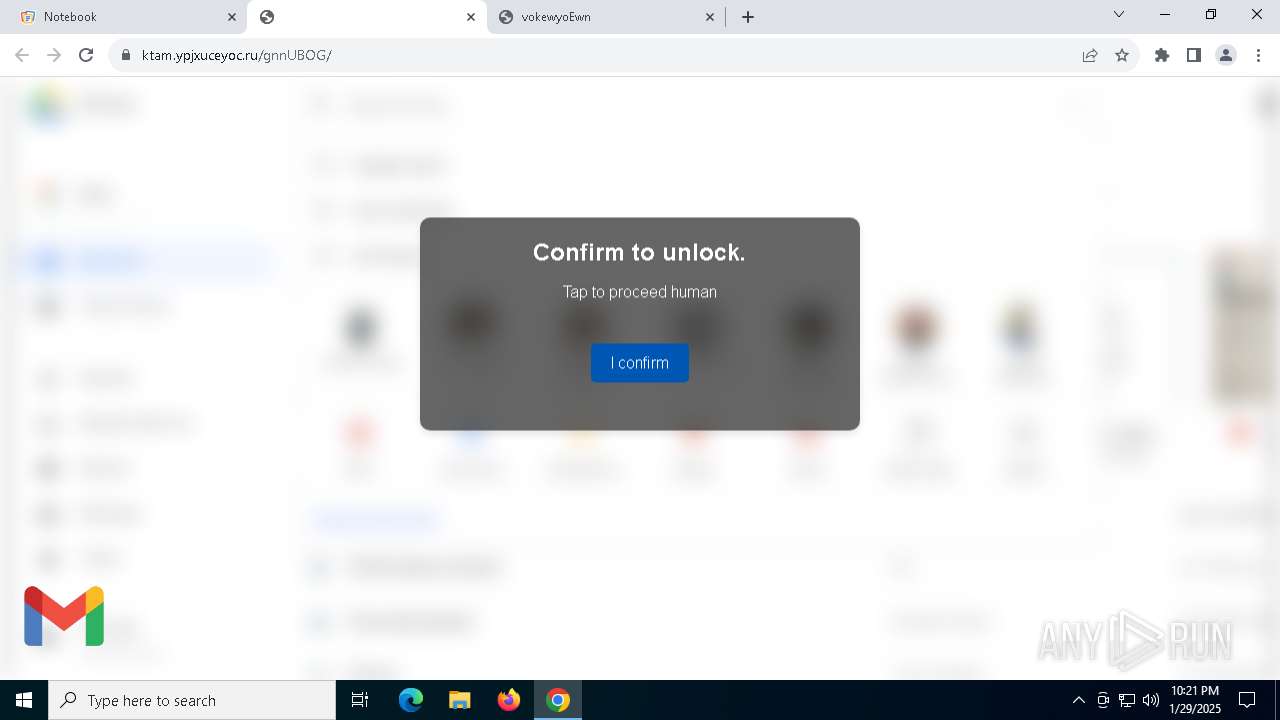Screen dimensions: 1280x720
Task: Open Firefox from the taskbar
Action: [x=509, y=700]
